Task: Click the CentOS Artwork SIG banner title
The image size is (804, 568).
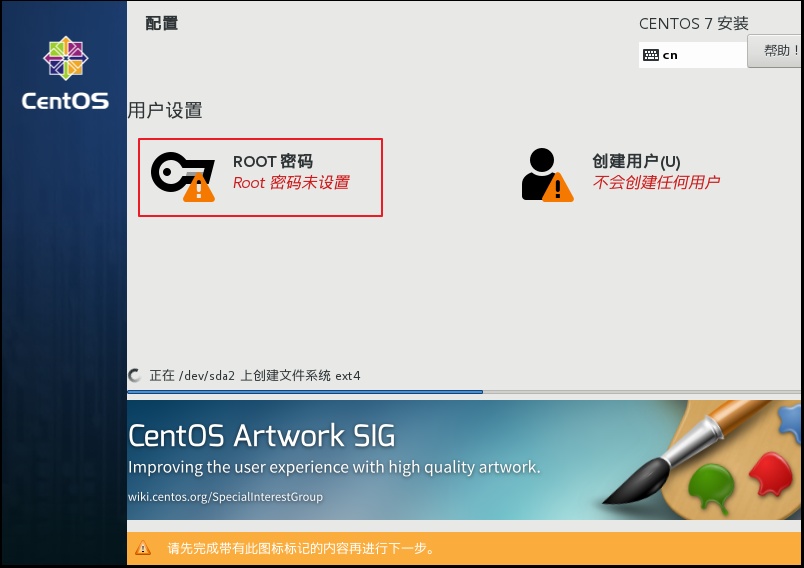Action: coord(262,436)
